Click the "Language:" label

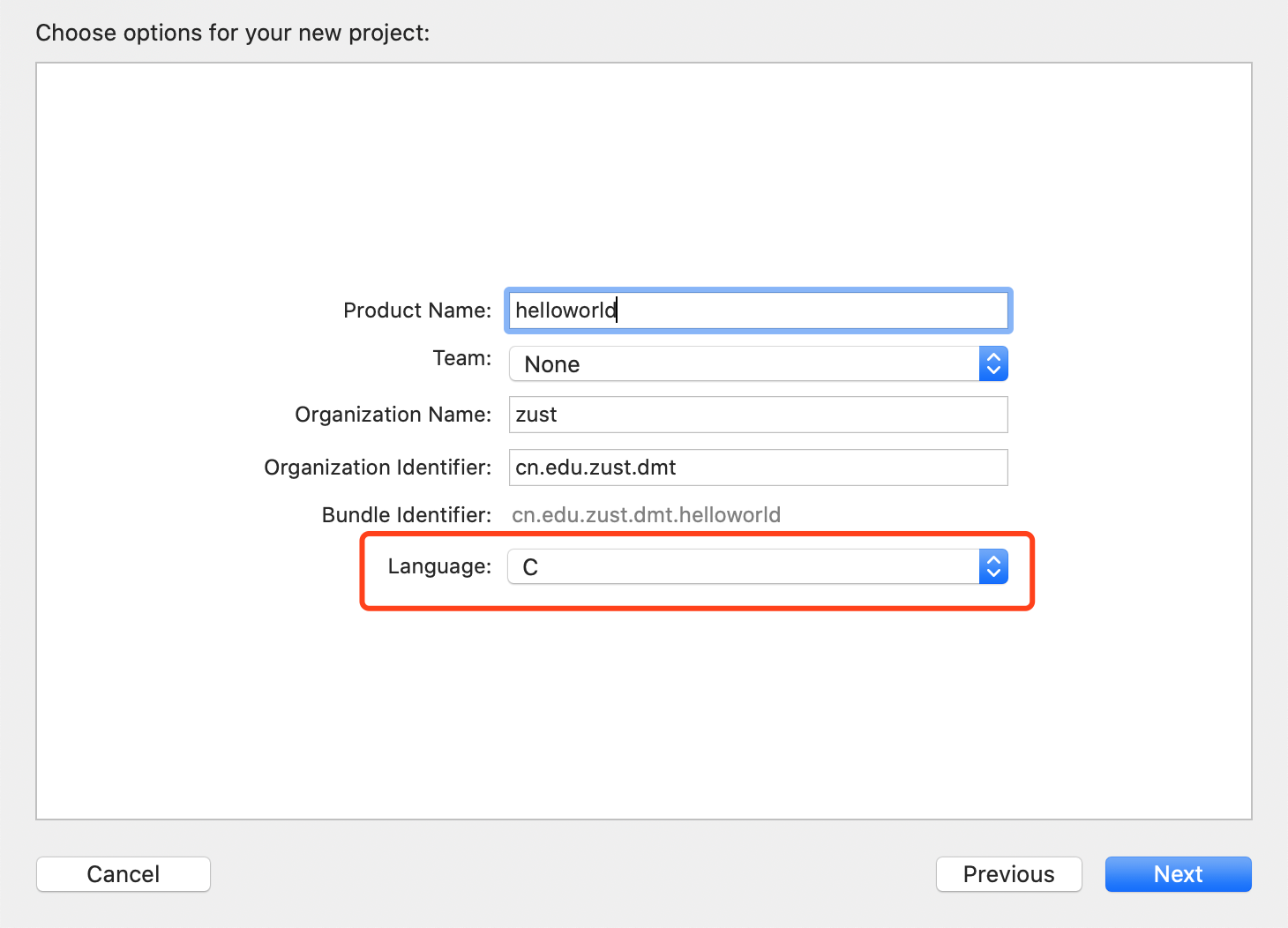pyautogui.click(x=439, y=566)
